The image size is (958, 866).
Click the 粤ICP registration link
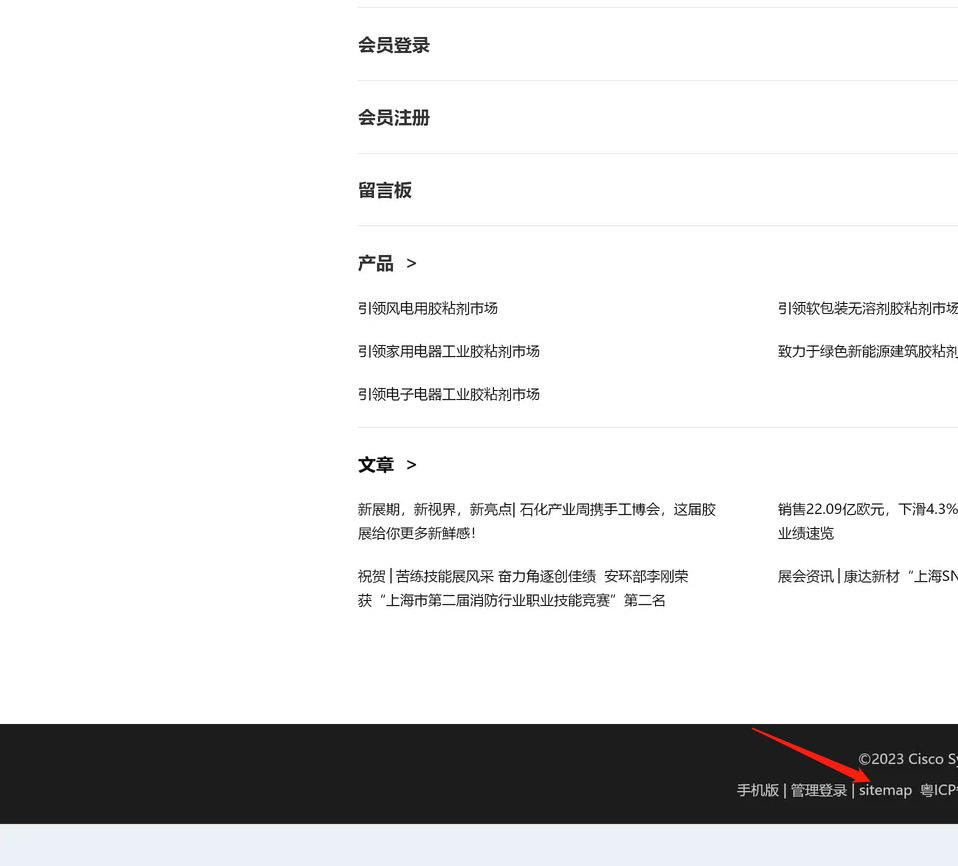(940, 790)
